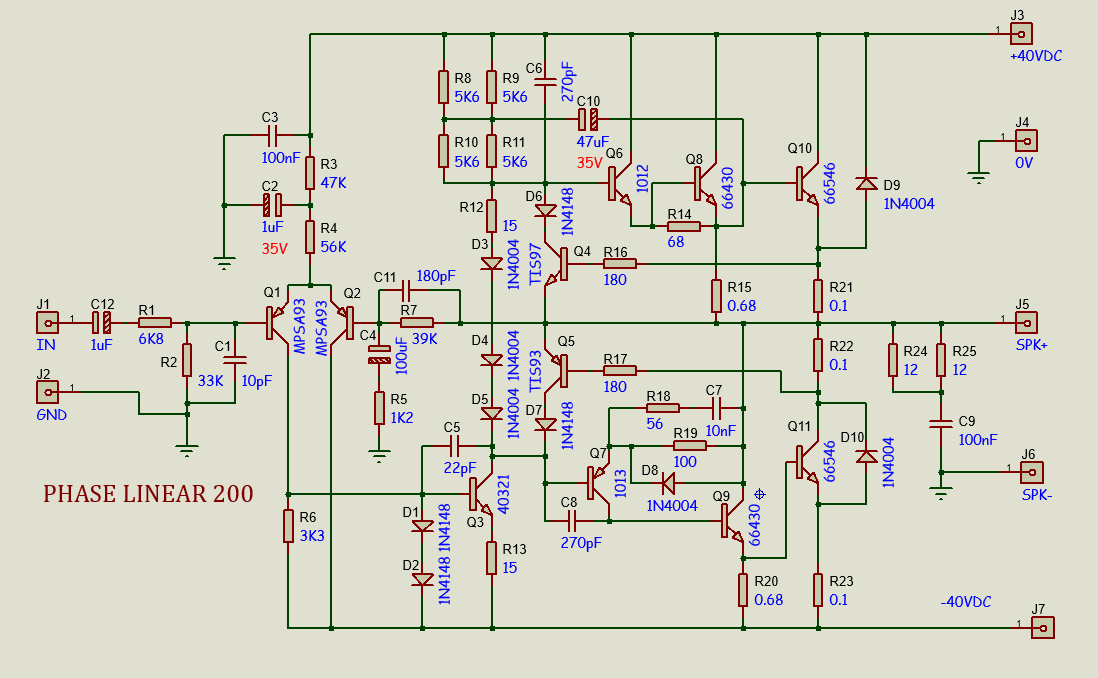This screenshot has width=1098, height=678.
Task: Click the C9 100nF capacitor symbol
Action: pos(939,422)
